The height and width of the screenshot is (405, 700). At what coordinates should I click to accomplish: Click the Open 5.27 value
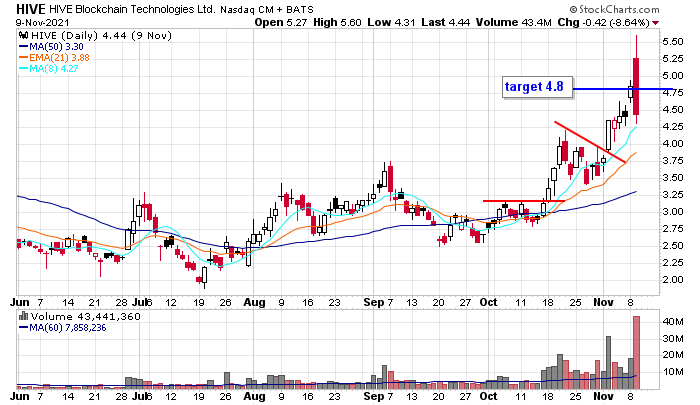click(x=281, y=22)
